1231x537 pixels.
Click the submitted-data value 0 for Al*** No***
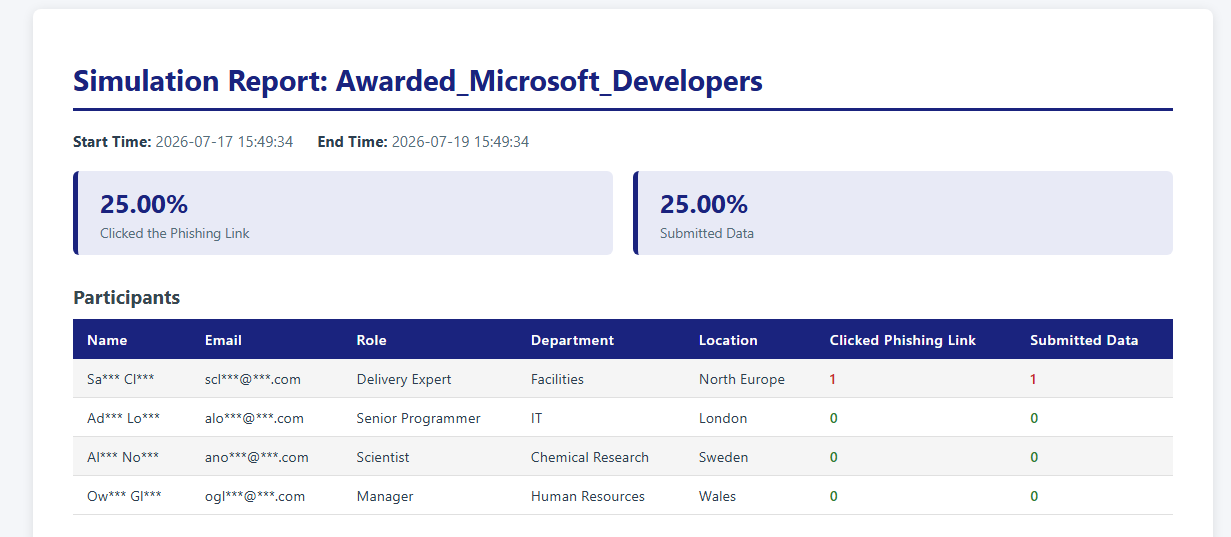[1034, 458]
